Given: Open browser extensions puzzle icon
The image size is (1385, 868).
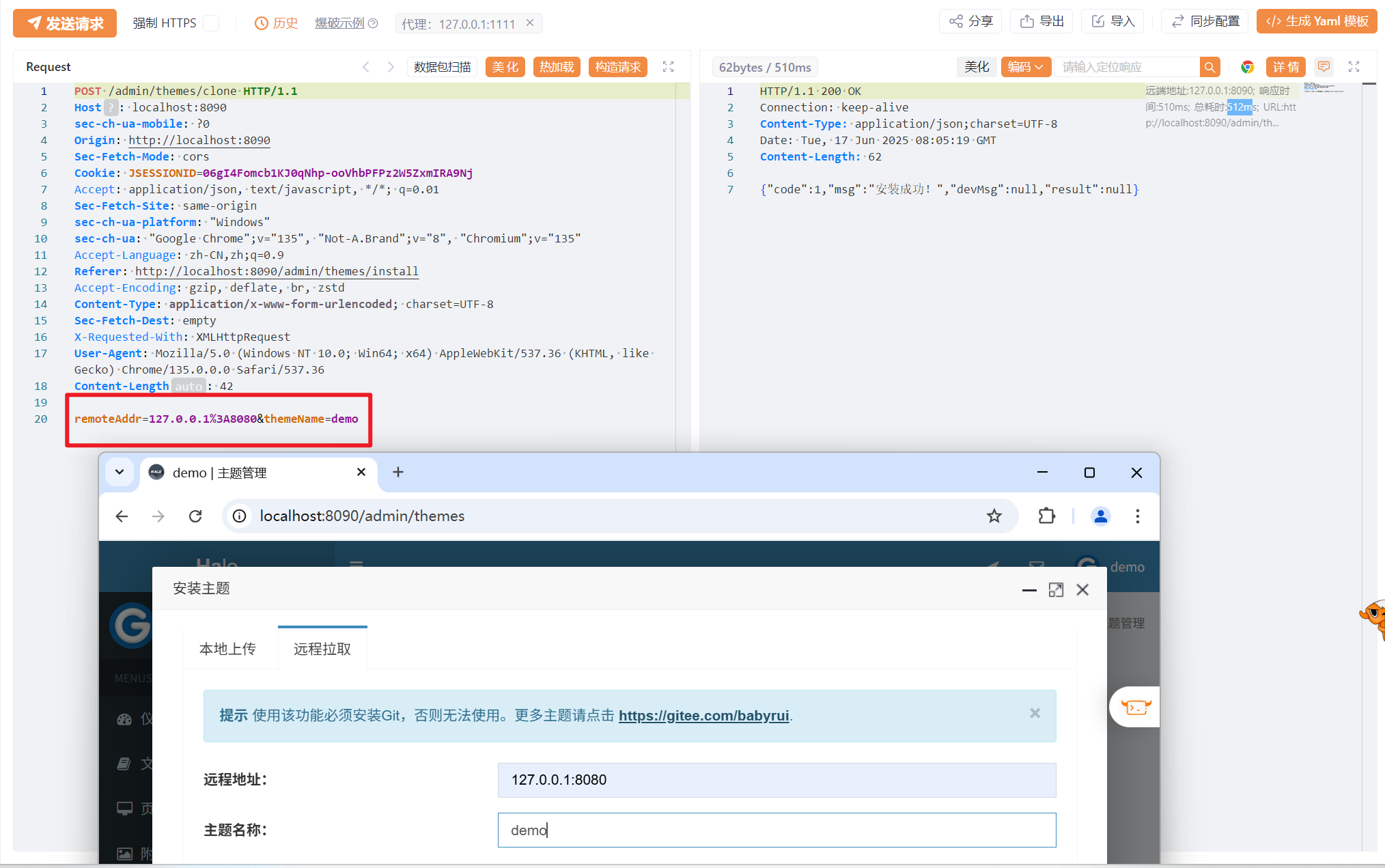Looking at the screenshot, I should (x=1046, y=516).
